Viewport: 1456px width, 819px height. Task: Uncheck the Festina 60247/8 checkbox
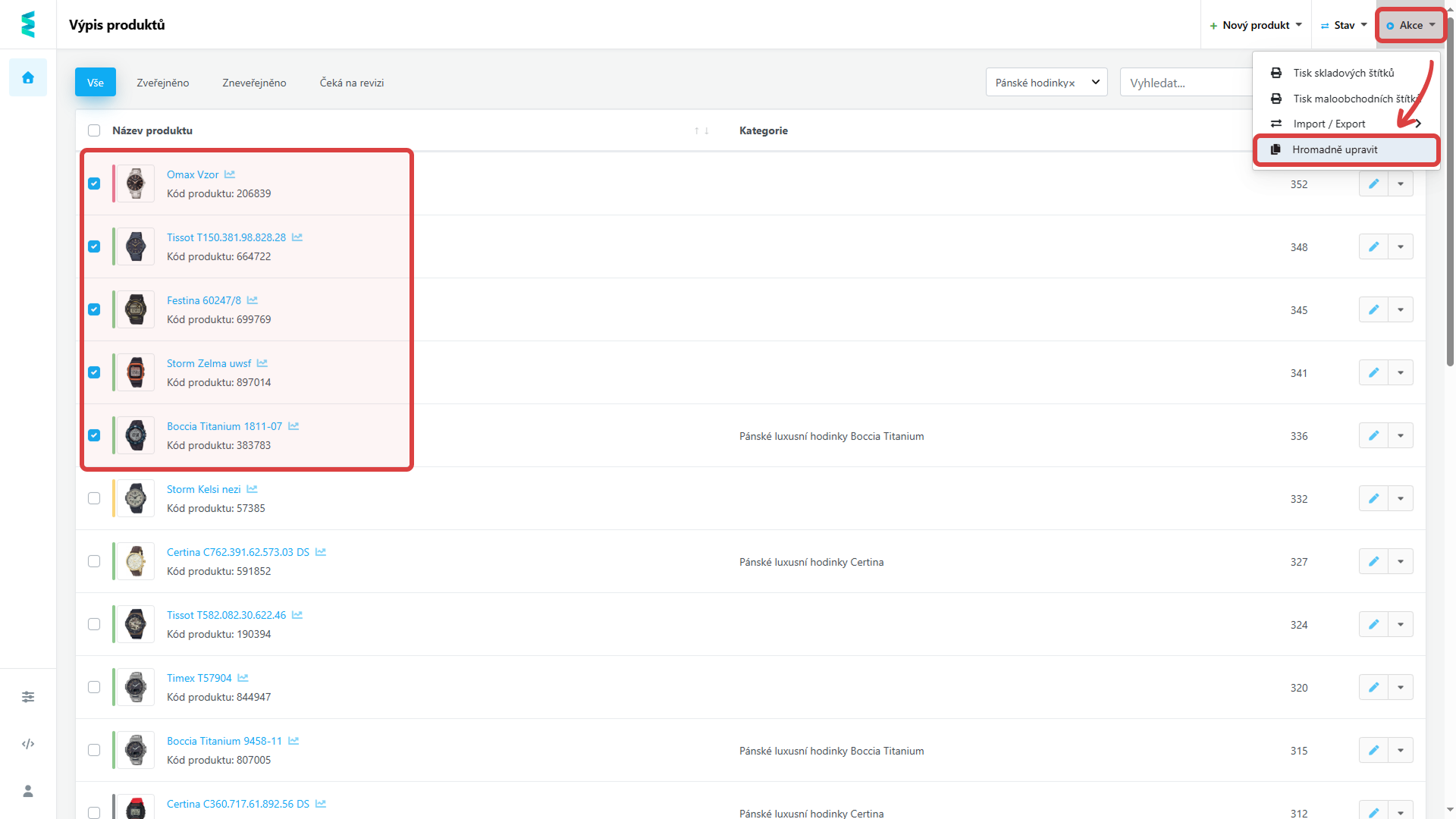point(94,309)
